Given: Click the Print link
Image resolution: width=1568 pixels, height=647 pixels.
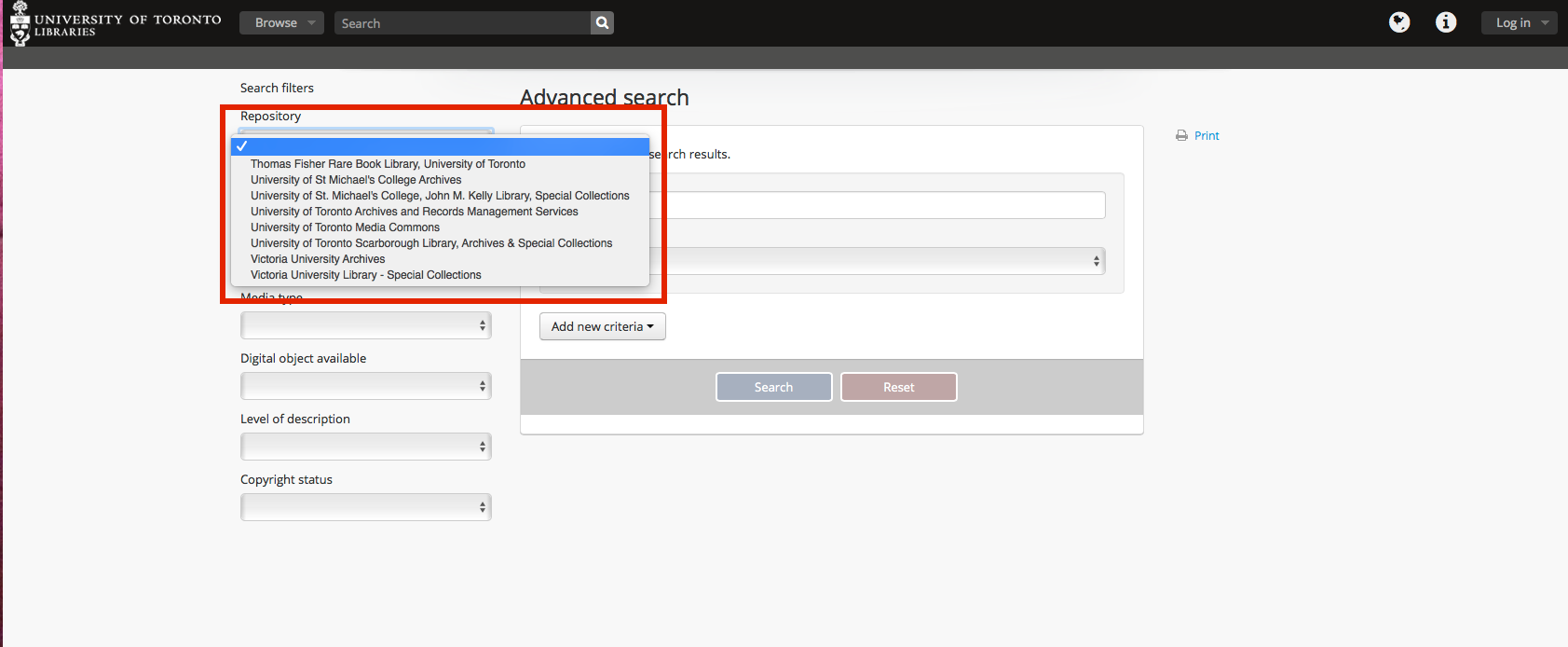Looking at the screenshot, I should (x=1207, y=136).
